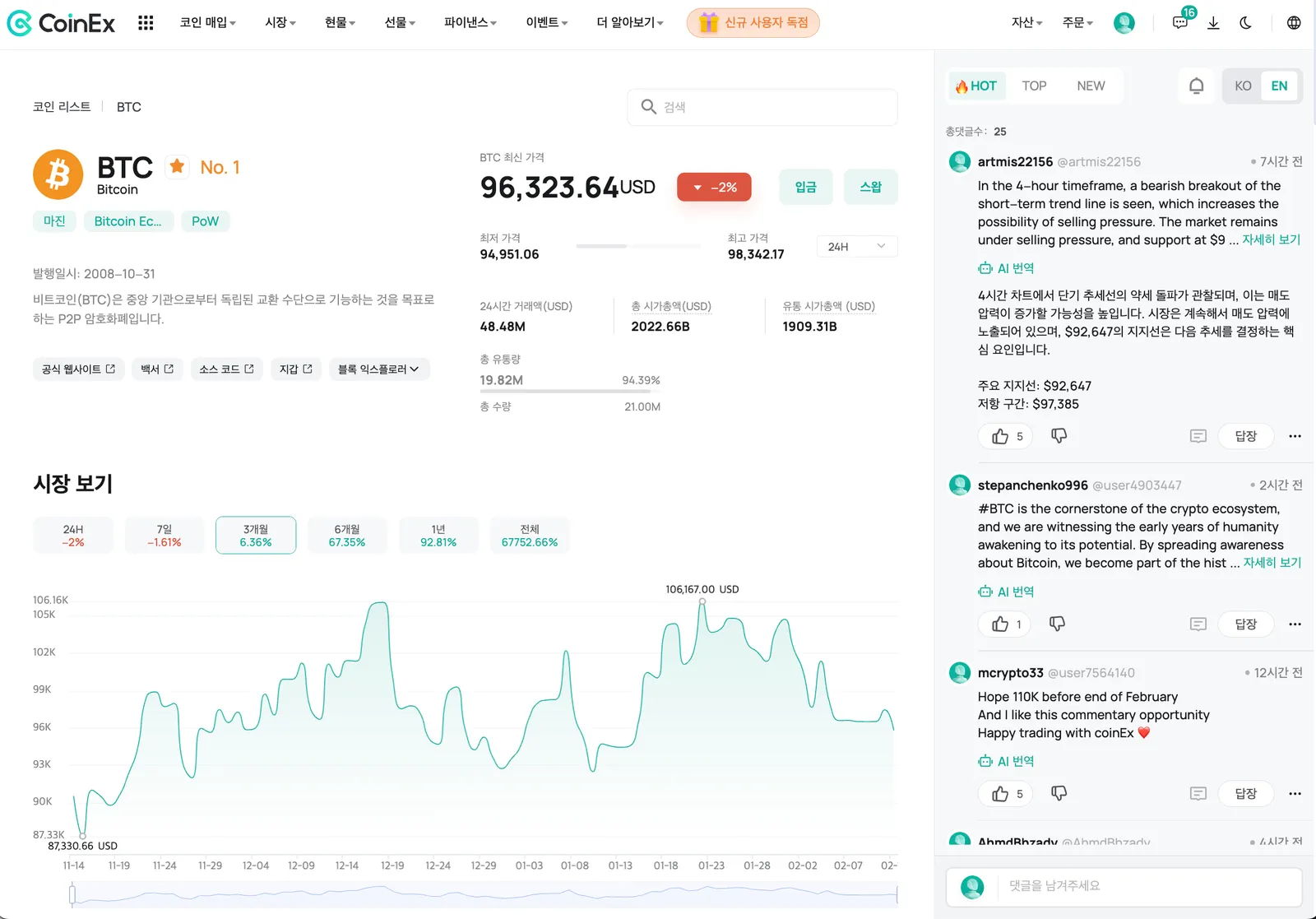Open the 소스 코드 link
The image size is (1316, 919).
227,369
